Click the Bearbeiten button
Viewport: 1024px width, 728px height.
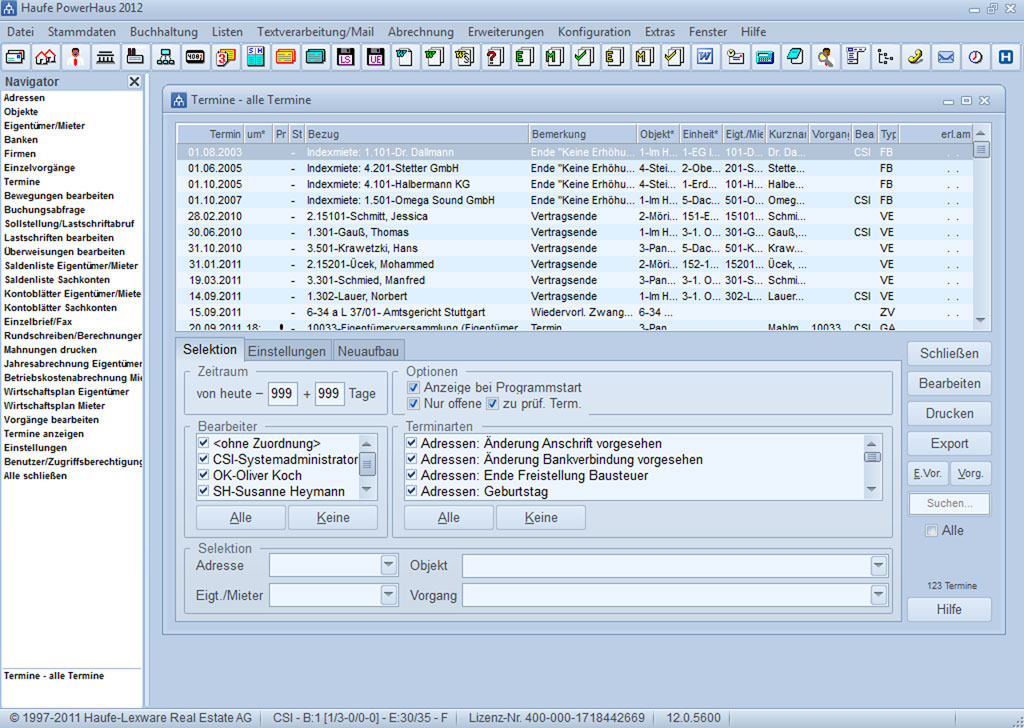949,383
